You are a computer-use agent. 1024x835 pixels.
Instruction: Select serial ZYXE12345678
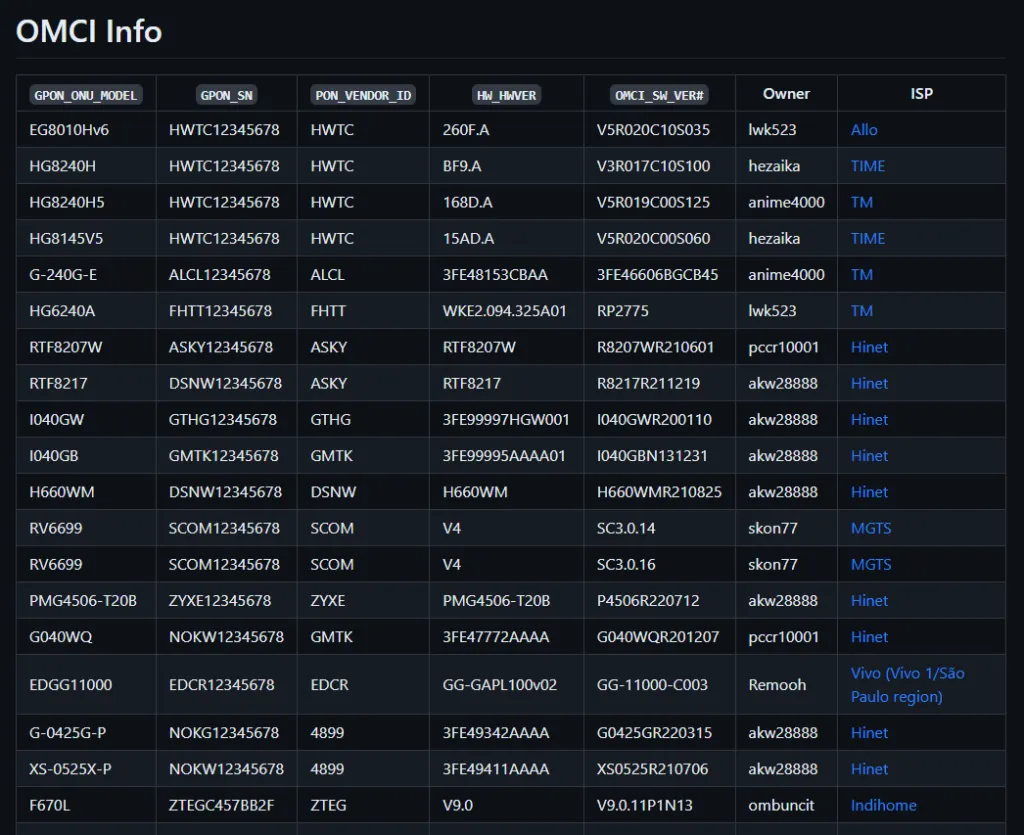tap(220, 601)
